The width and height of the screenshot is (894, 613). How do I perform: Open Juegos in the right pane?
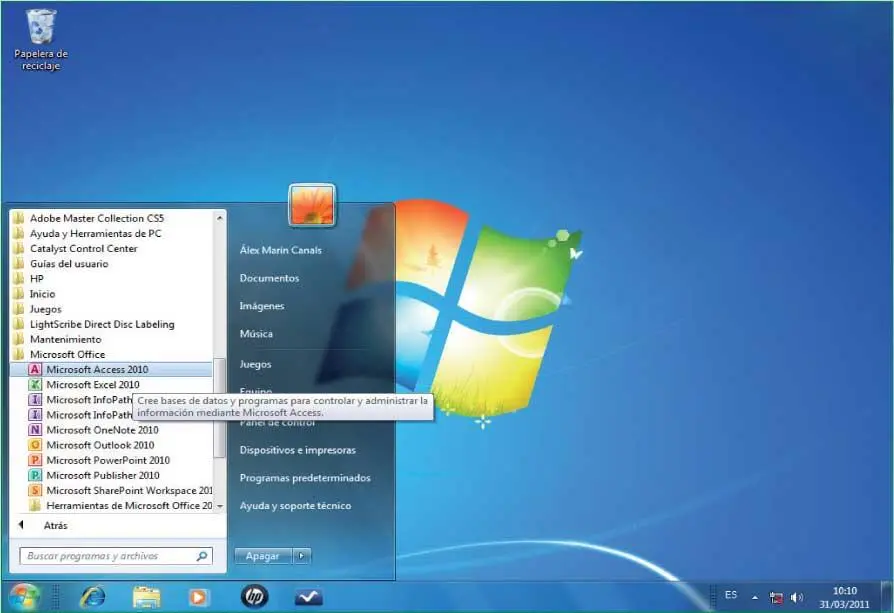coord(255,364)
